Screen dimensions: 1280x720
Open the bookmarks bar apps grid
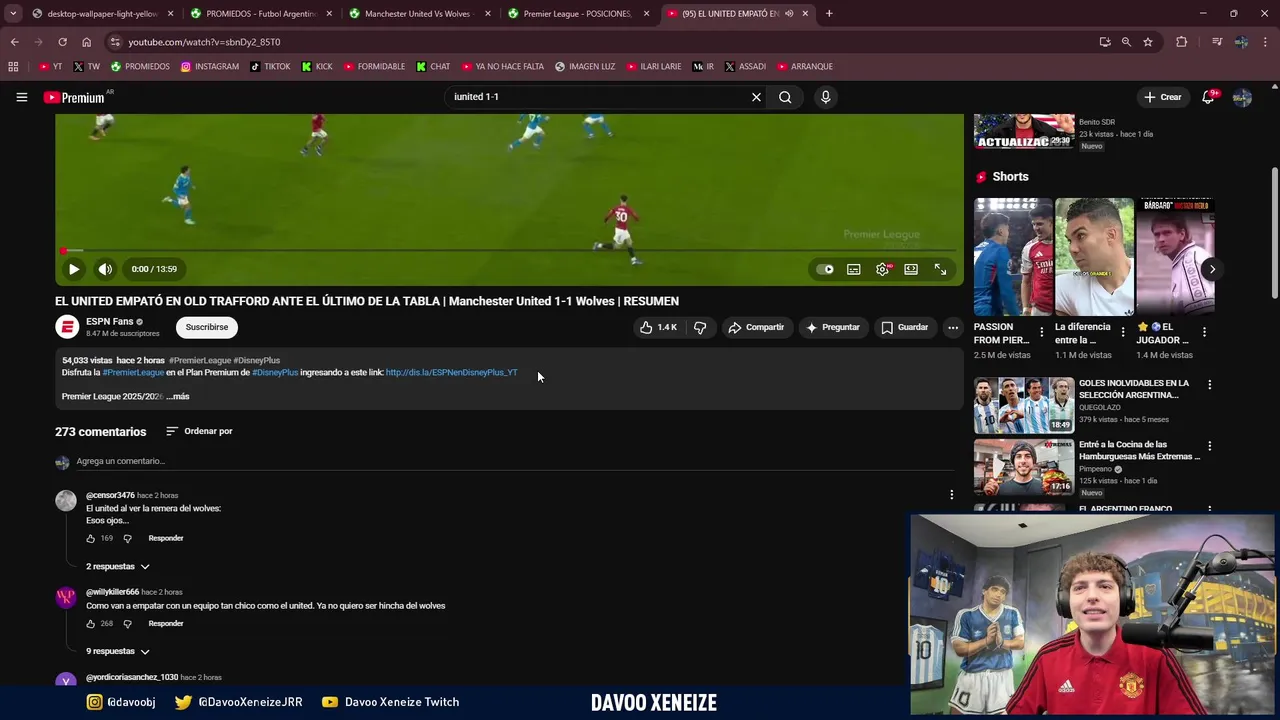click(13, 67)
